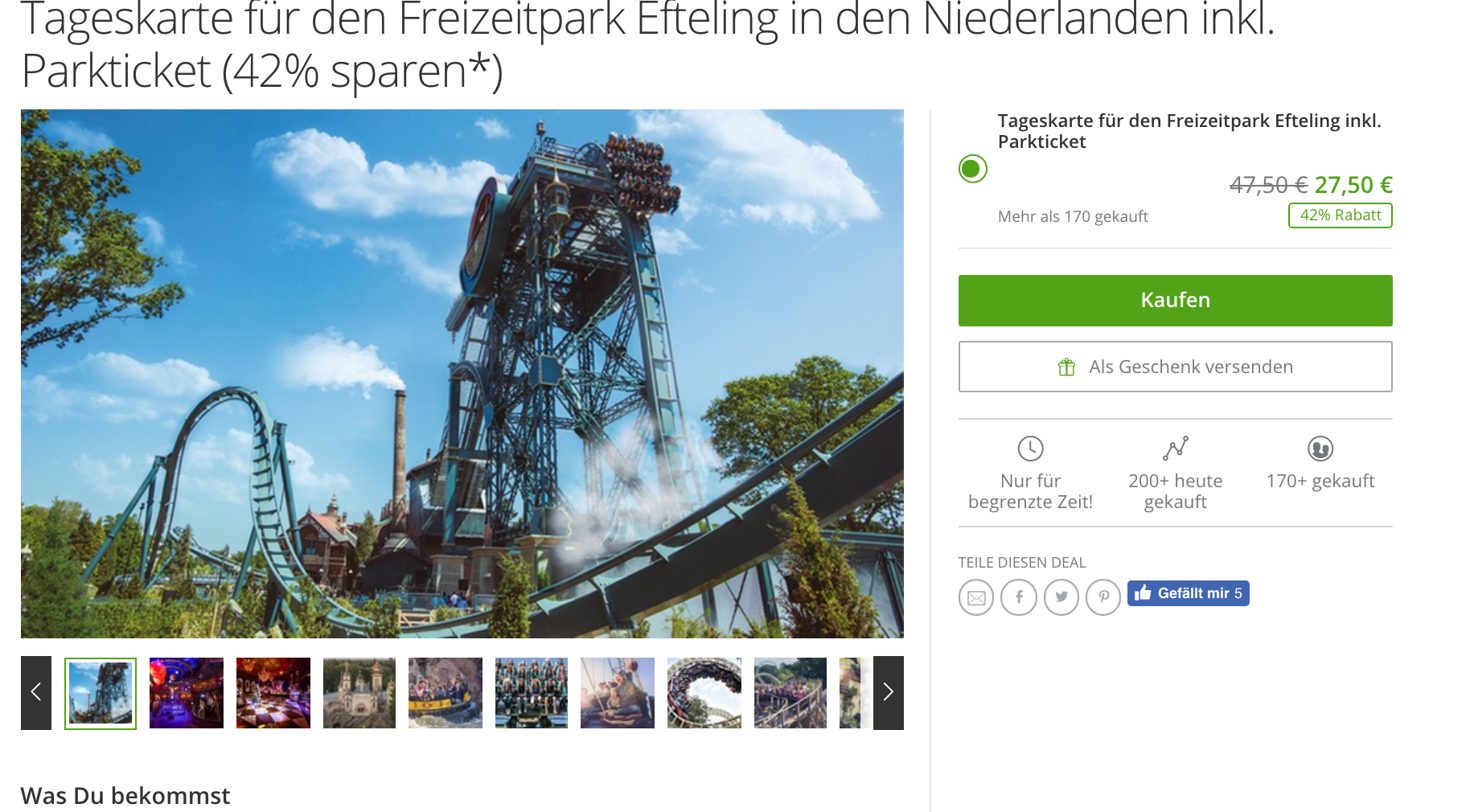The image size is (1470, 812).
Task: Select the first tower coaster thumbnail
Action: coord(101,693)
